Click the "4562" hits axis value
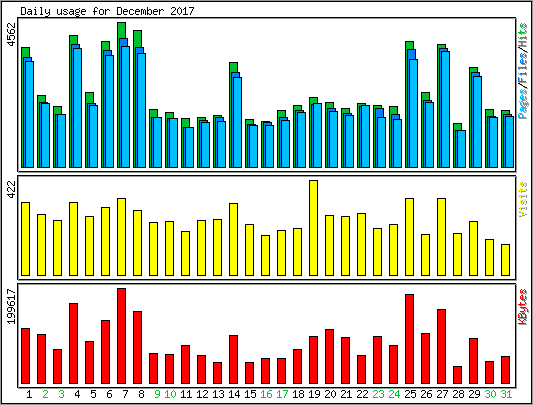 (x=12, y=34)
